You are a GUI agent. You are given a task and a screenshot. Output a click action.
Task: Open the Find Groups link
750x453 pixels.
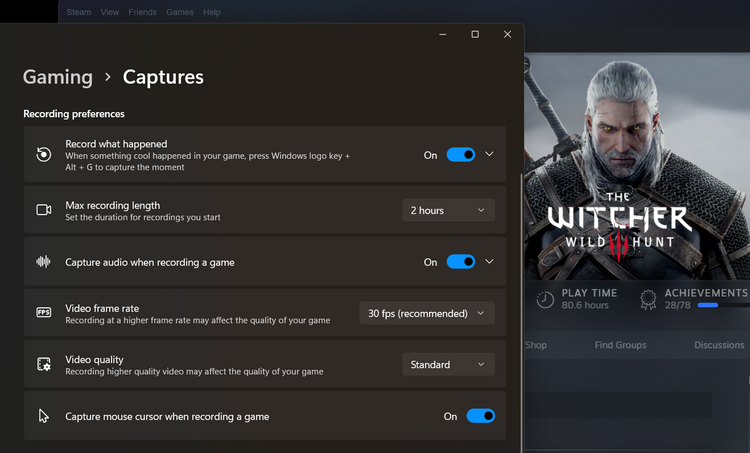click(620, 345)
